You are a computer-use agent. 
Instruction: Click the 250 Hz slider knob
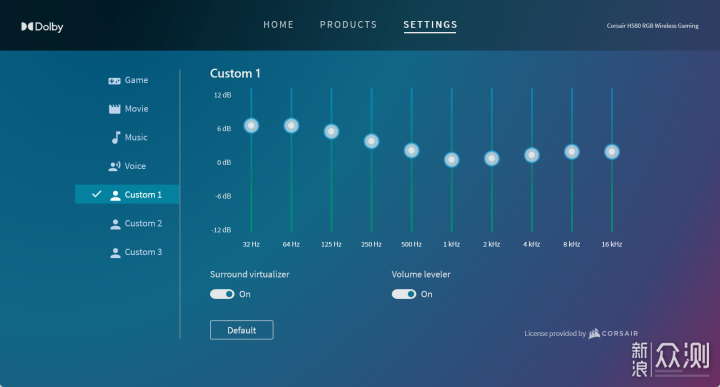[371, 141]
